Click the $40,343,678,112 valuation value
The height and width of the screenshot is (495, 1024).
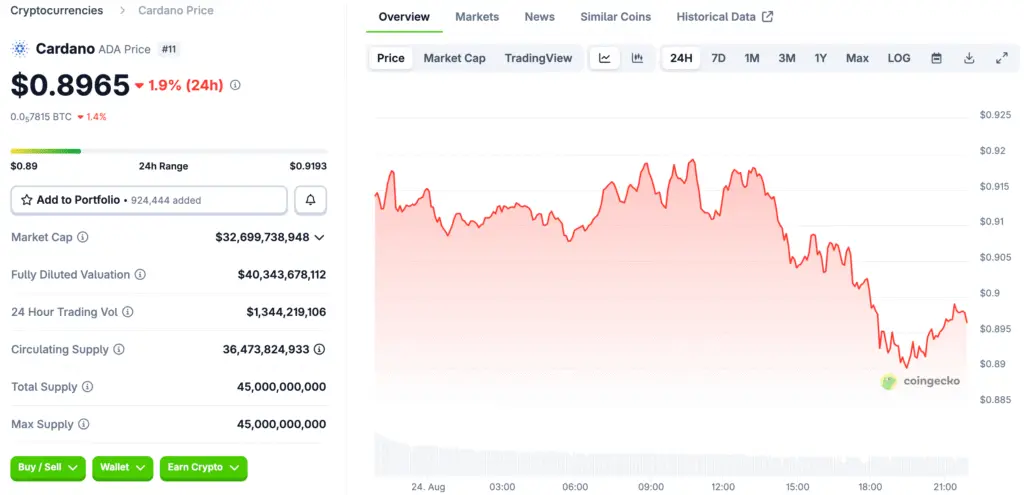pos(282,275)
